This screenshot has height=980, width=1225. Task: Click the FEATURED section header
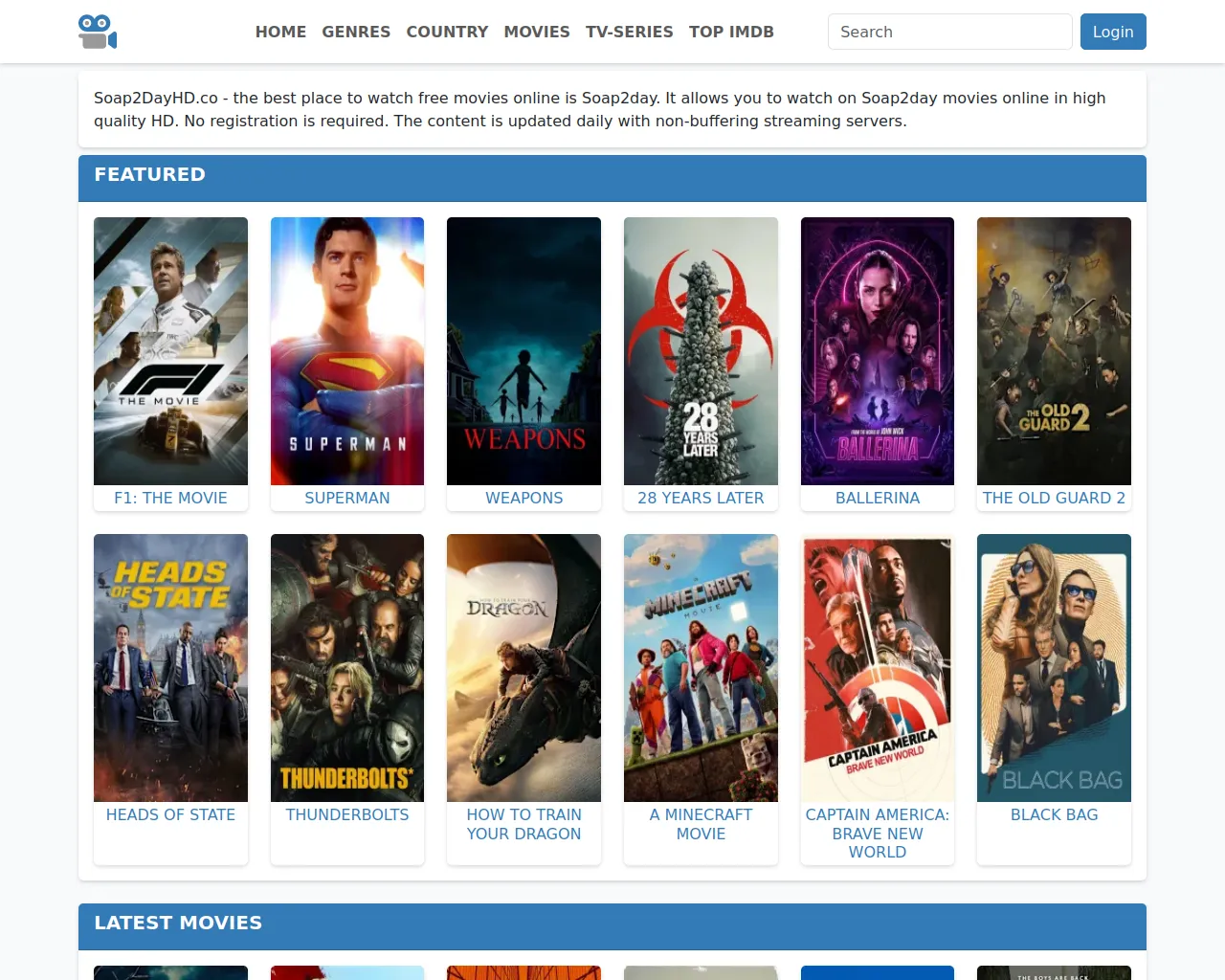point(612,178)
